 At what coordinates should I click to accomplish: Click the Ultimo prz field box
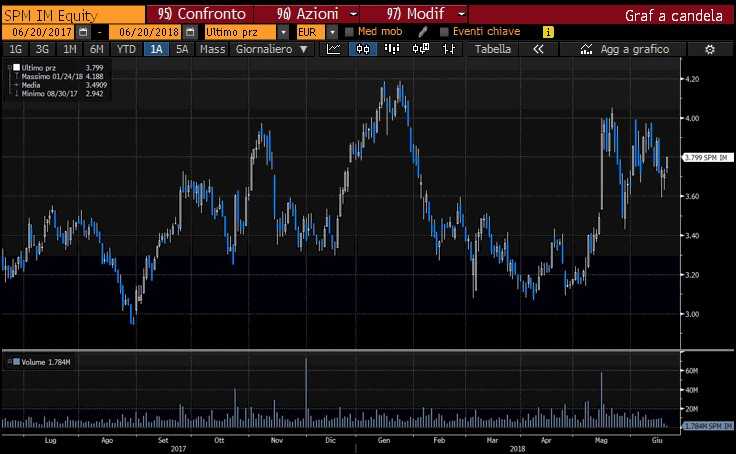(240, 32)
